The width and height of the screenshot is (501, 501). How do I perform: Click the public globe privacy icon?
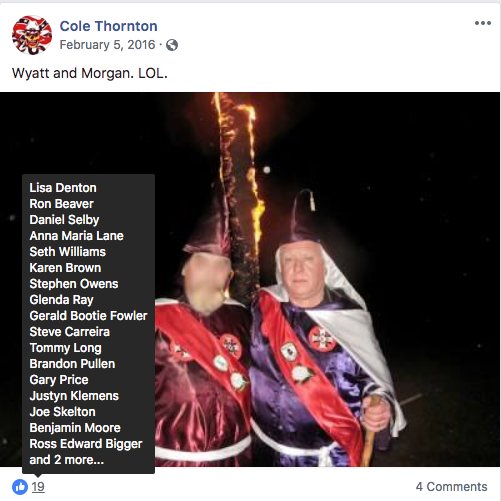point(172,45)
